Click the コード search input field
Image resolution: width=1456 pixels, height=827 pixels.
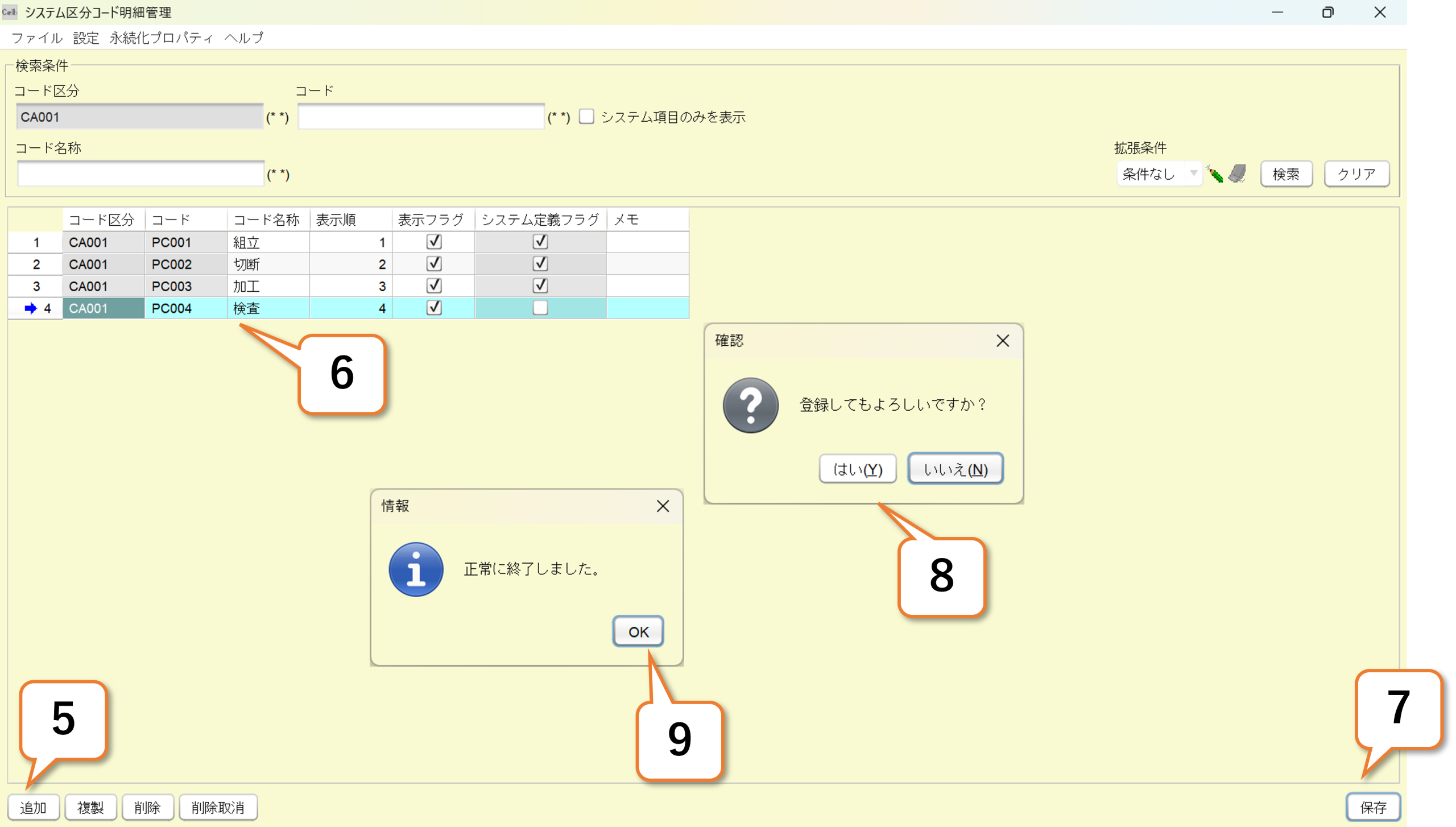(x=421, y=117)
